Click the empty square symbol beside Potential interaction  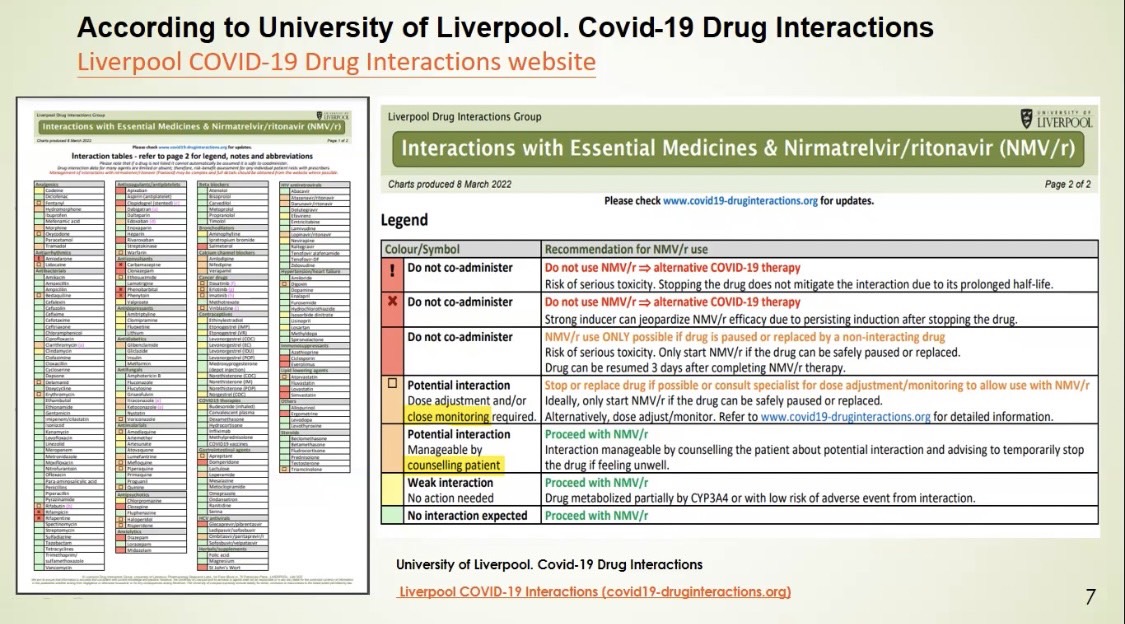392,384
